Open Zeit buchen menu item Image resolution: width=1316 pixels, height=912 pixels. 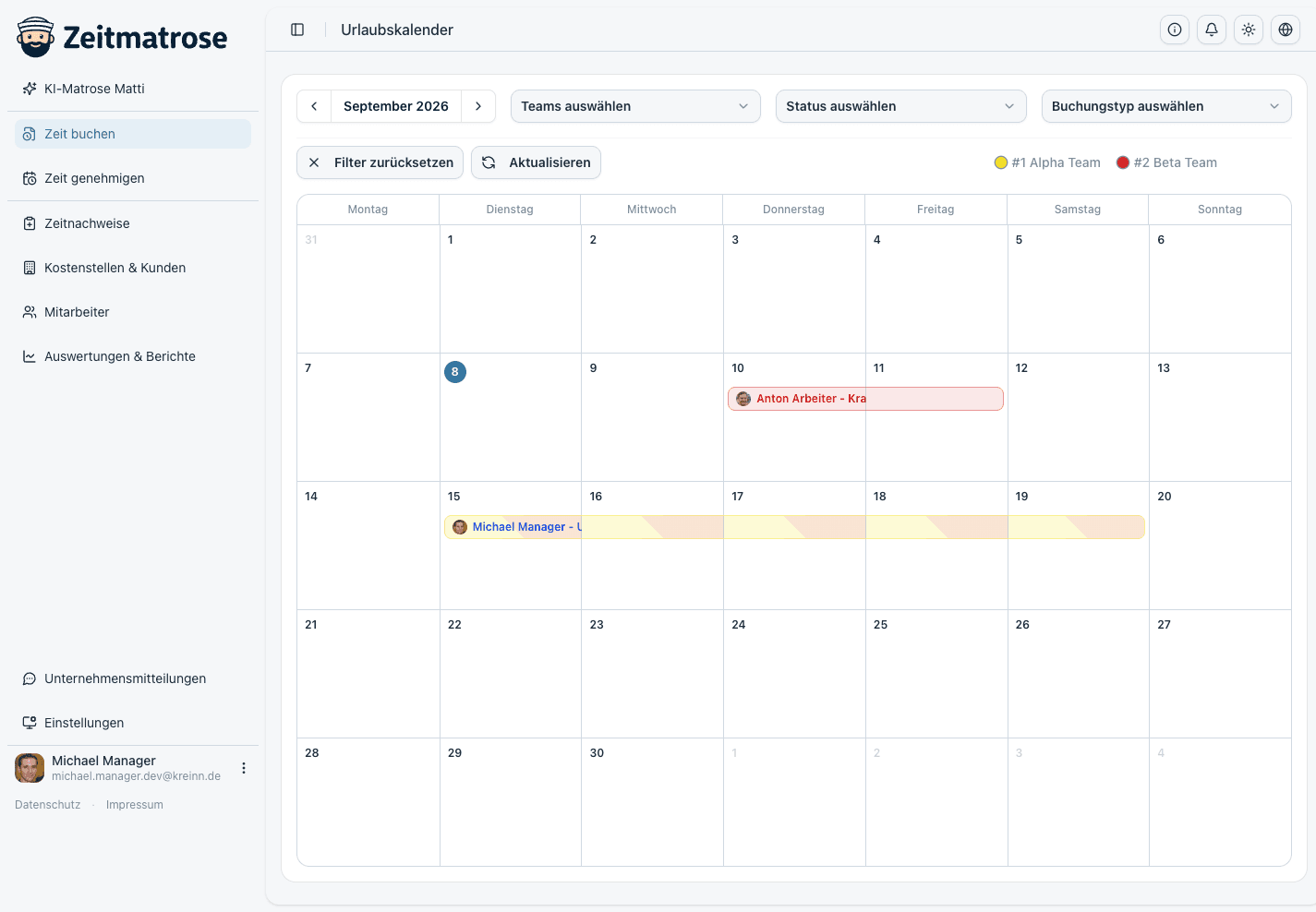pos(133,134)
